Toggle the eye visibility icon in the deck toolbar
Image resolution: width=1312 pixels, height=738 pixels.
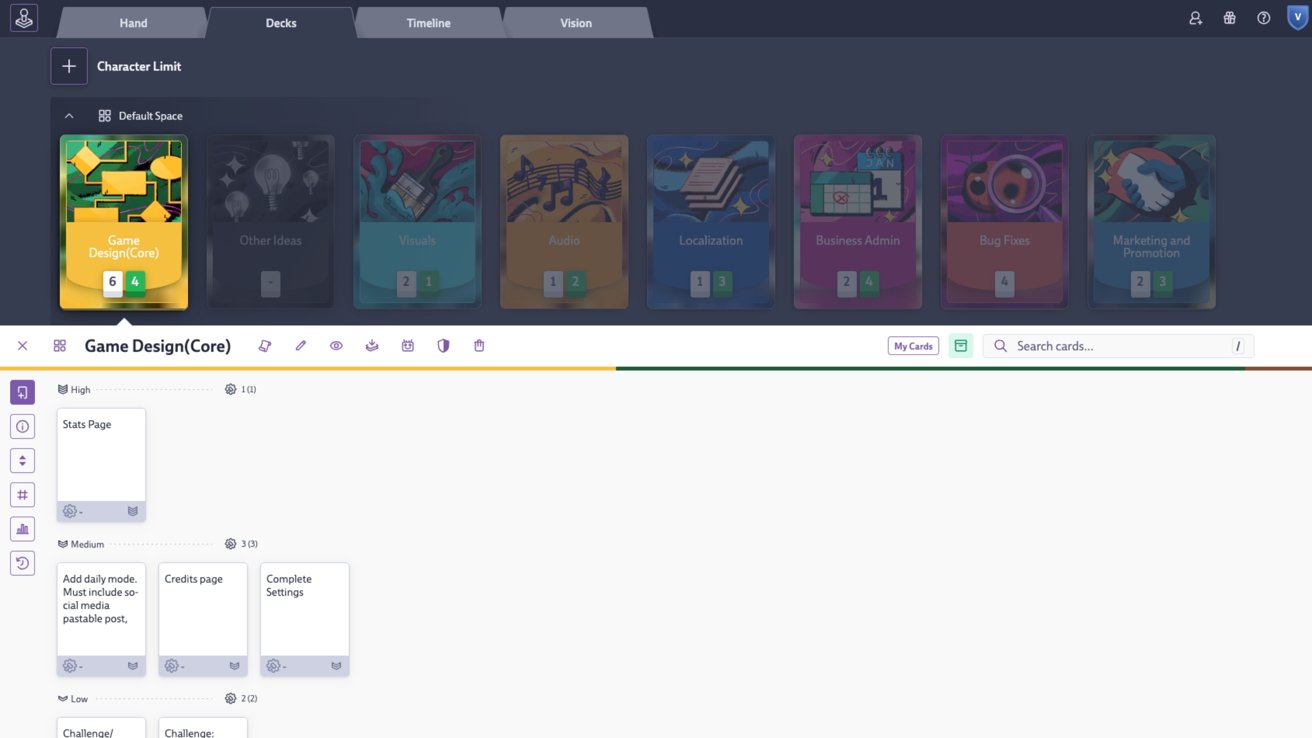click(336, 345)
